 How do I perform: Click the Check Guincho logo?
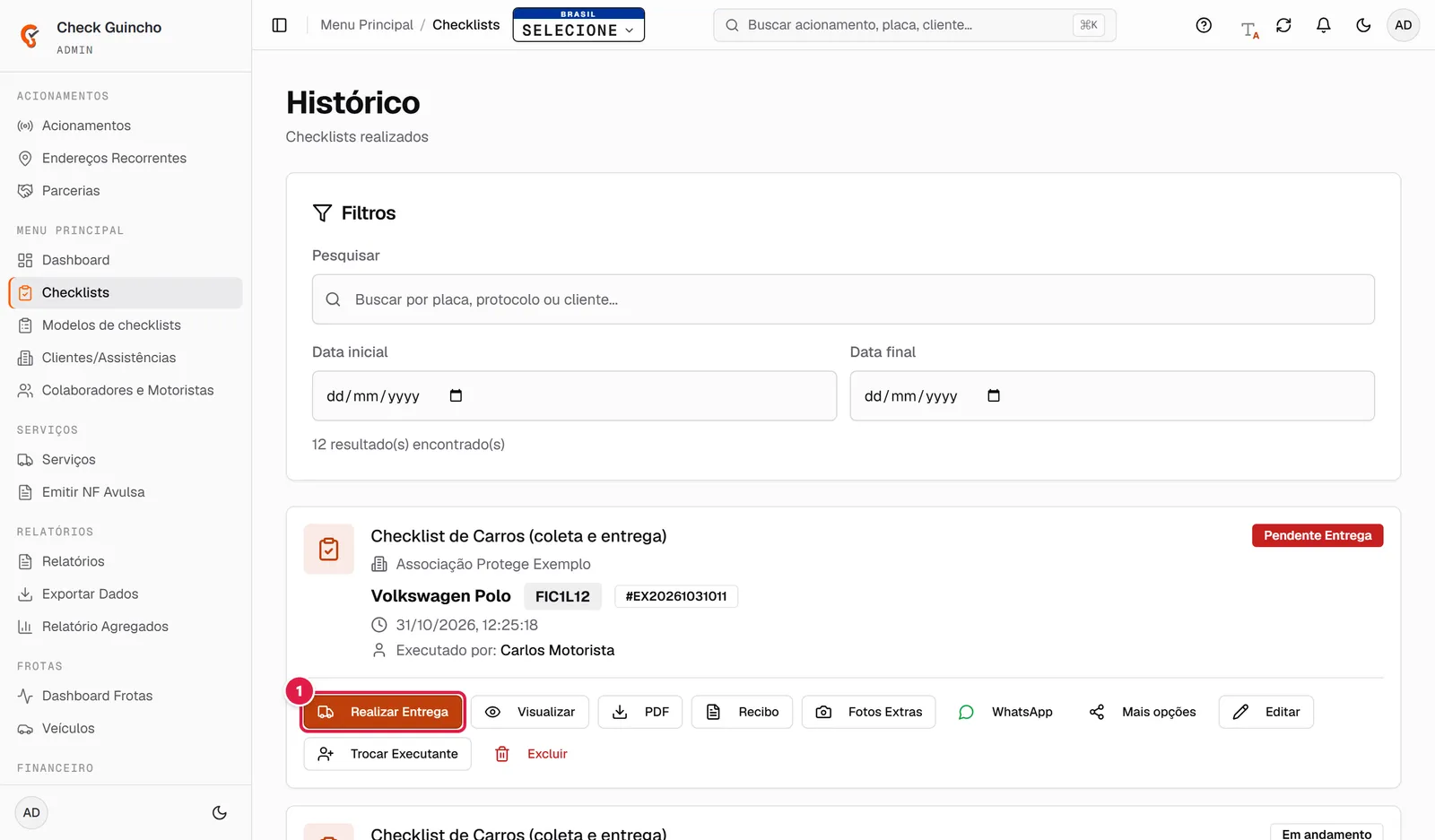click(30, 36)
